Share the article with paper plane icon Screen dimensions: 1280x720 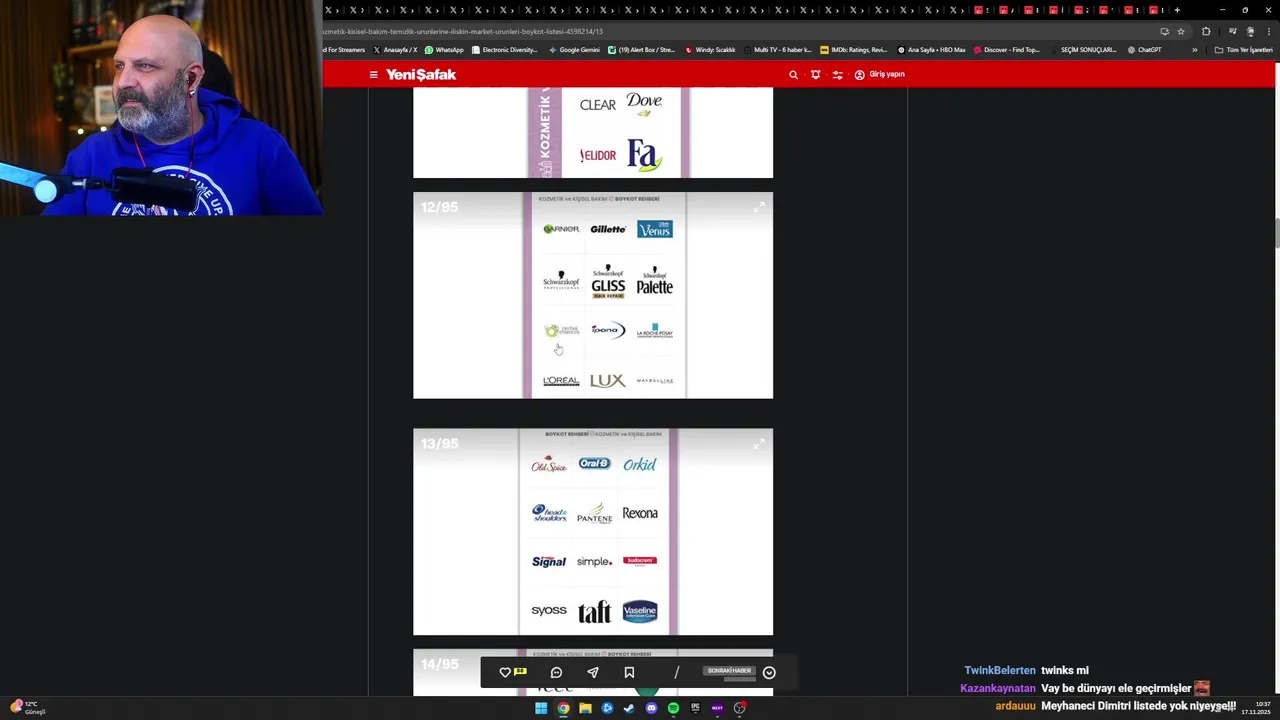click(593, 673)
